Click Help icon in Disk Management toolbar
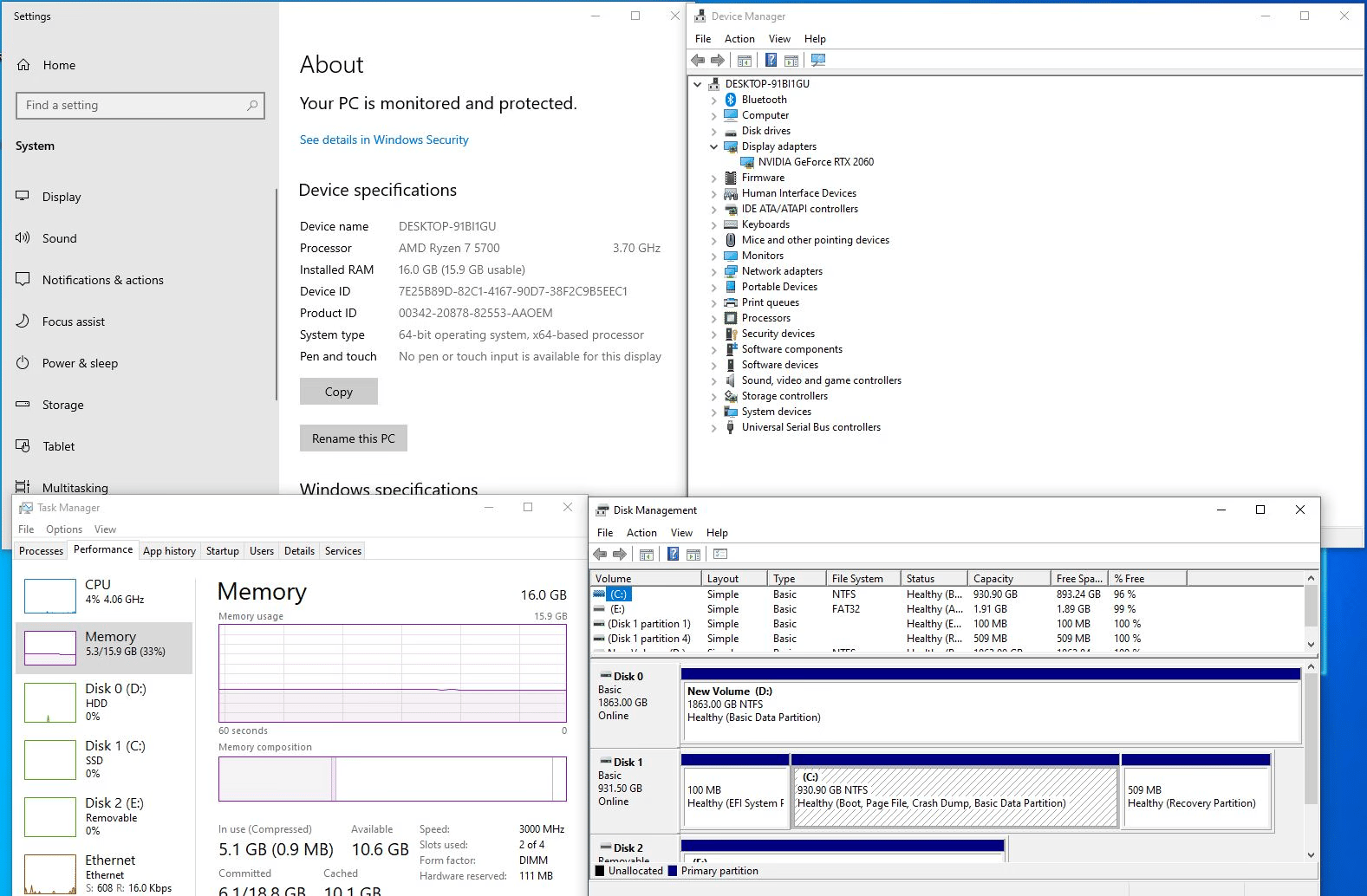The width and height of the screenshot is (1367, 896). [x=673, y=555]
